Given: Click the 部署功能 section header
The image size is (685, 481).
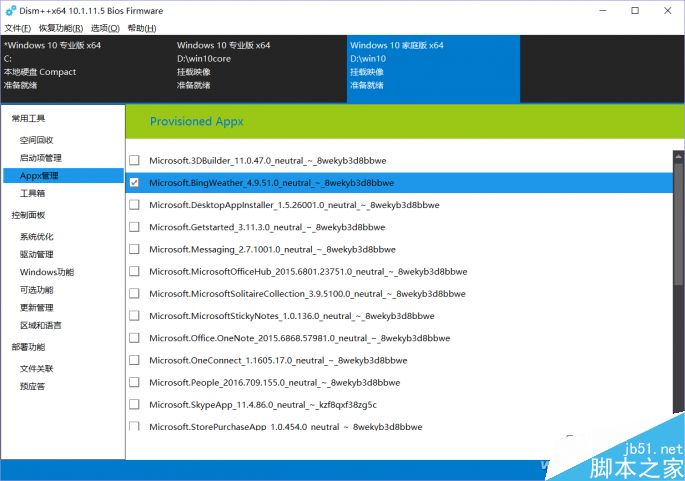Looking at the screenshot, I should [x=28, y=347].
